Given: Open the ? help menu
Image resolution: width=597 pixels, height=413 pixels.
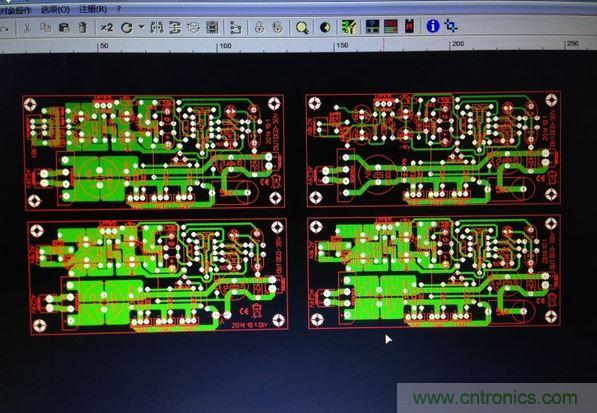Looking at the screenshot, I should (118, 9).
